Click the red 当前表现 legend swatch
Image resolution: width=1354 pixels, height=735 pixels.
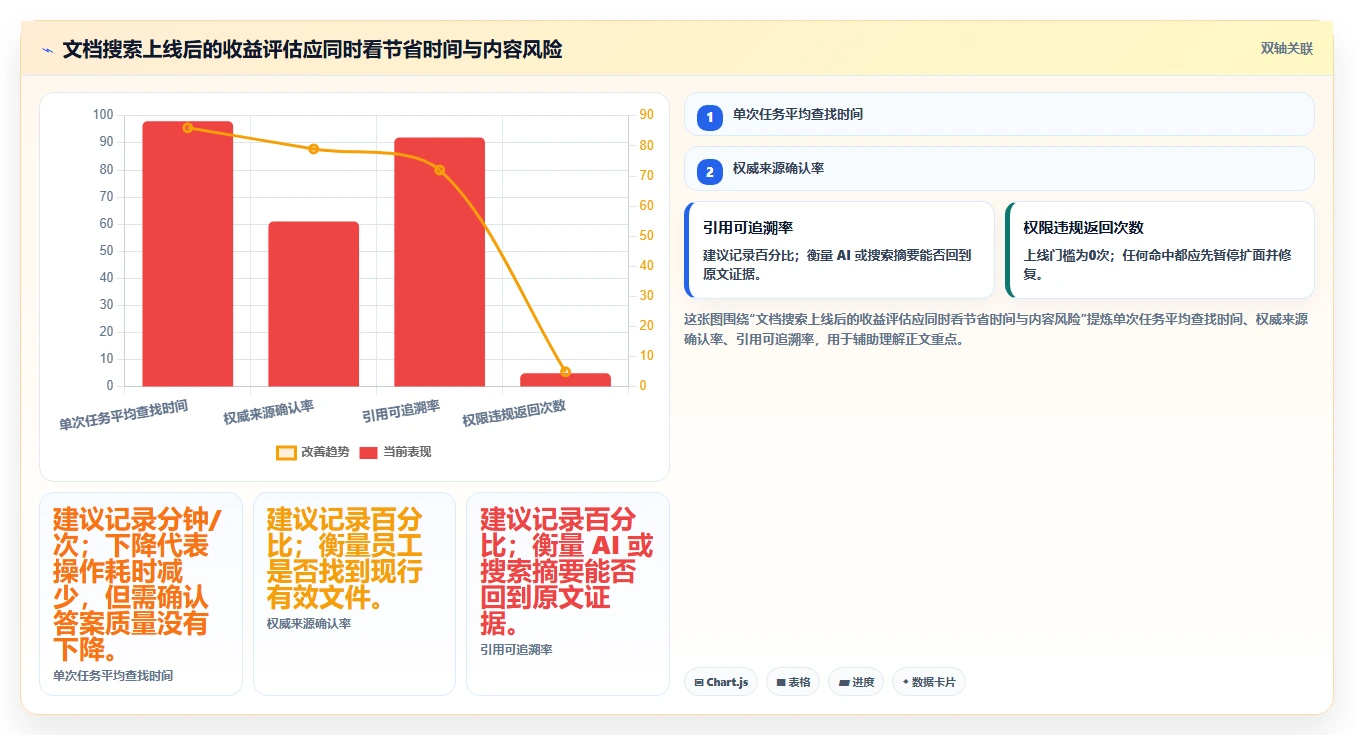[x=369, y=453]
